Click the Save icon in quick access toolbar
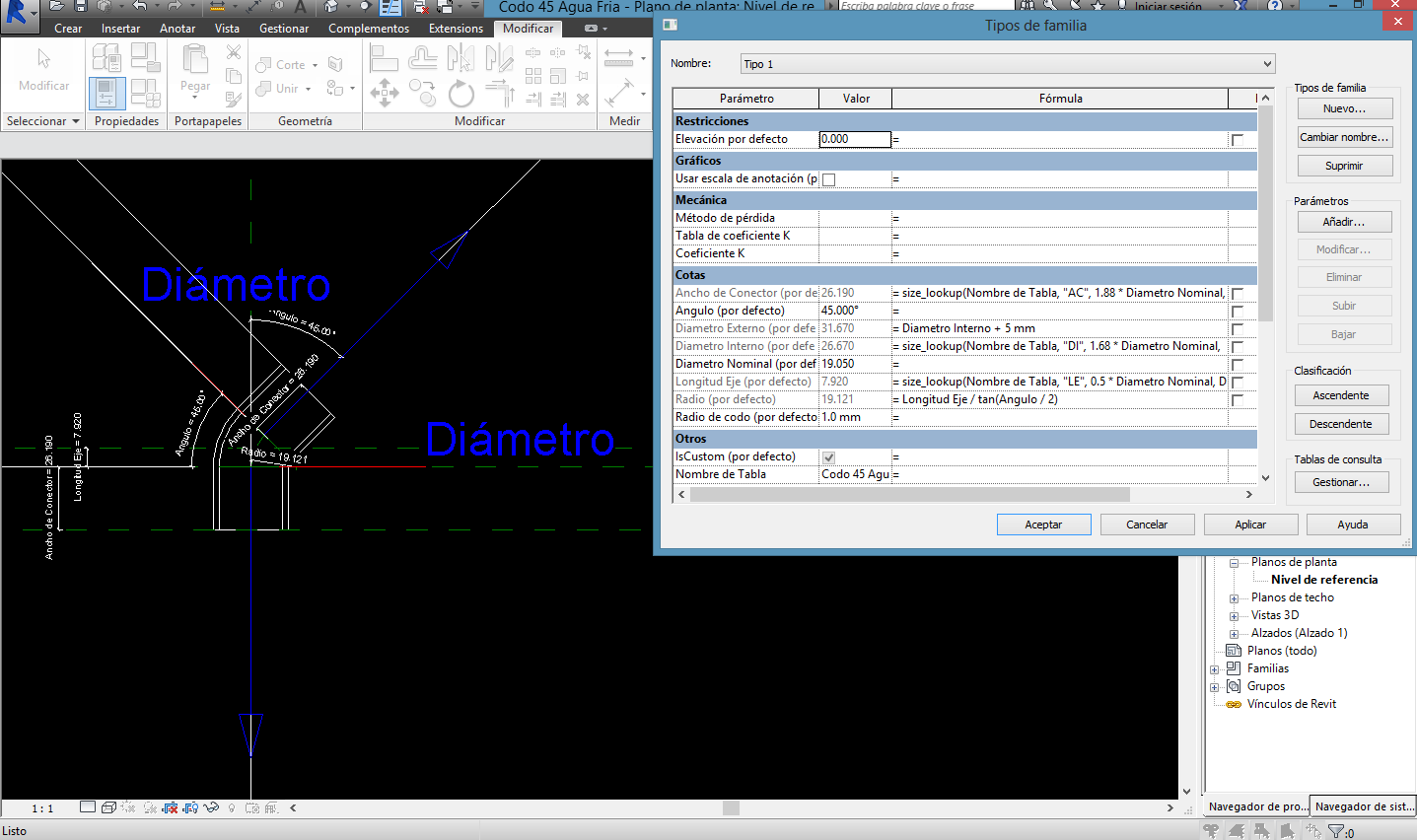This screenshot has width=1417, height=840. (x=82, y=6)
